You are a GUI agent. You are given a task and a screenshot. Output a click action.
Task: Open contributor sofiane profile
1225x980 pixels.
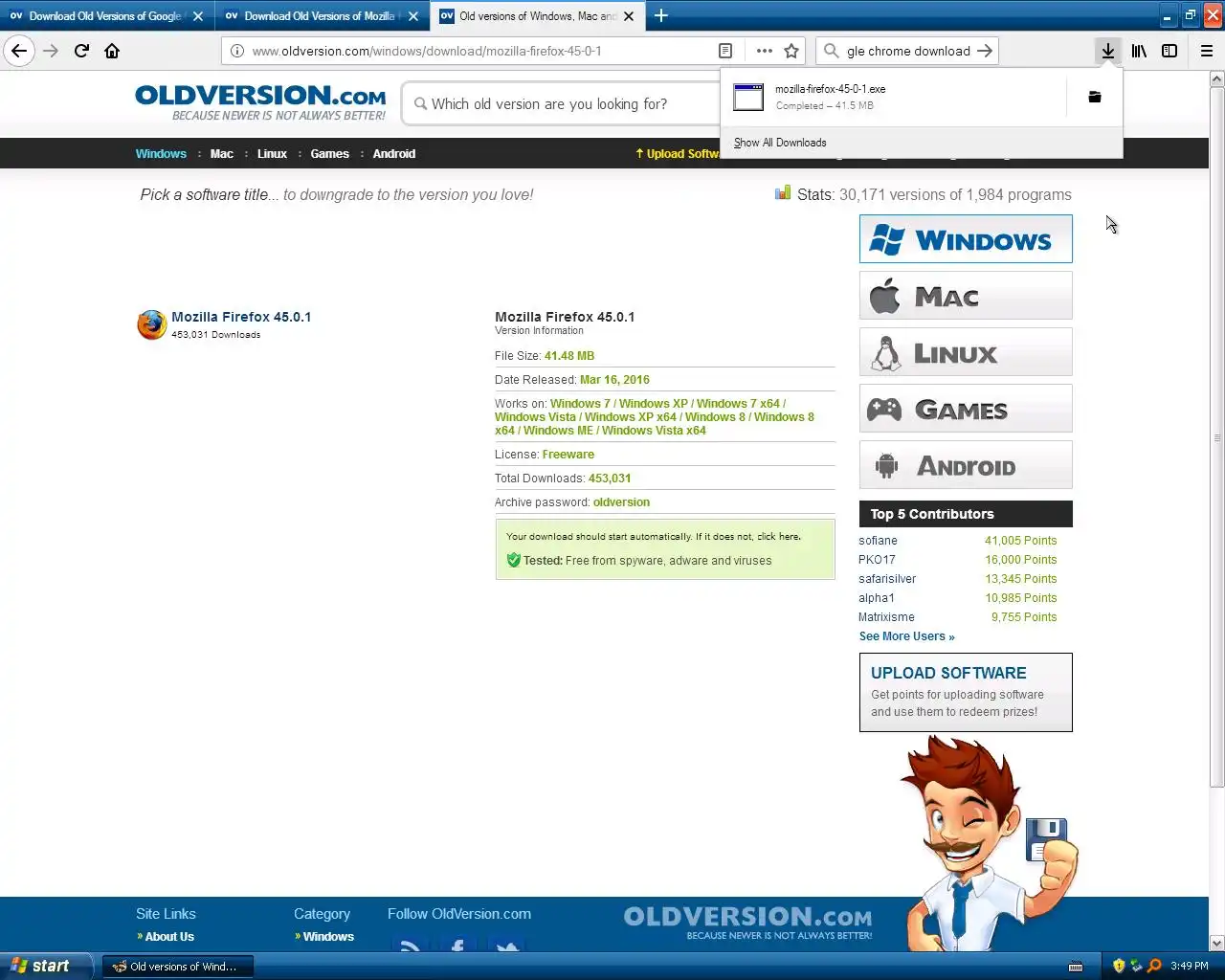[878, 541]
